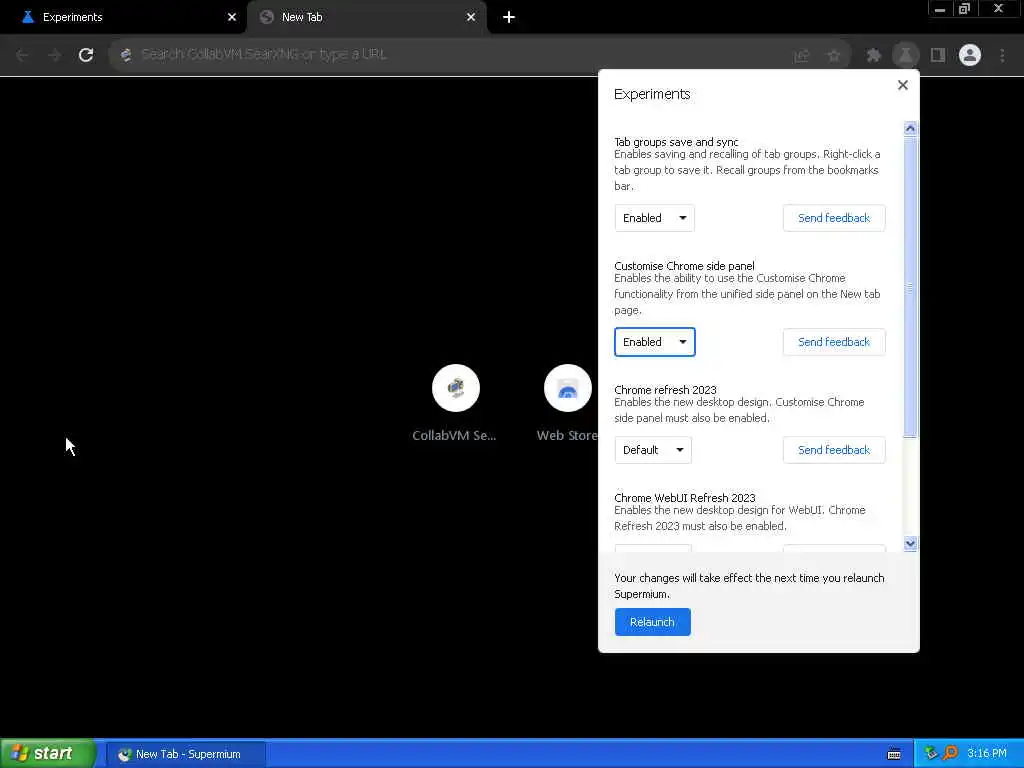Switch to the Experiments tab

tap(124, 17)
